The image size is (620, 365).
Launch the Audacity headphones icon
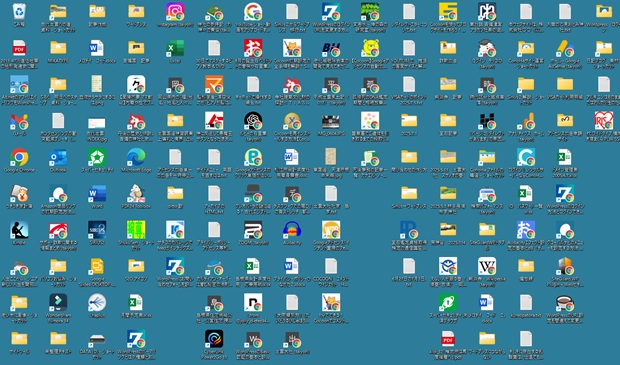click(292, 230)
